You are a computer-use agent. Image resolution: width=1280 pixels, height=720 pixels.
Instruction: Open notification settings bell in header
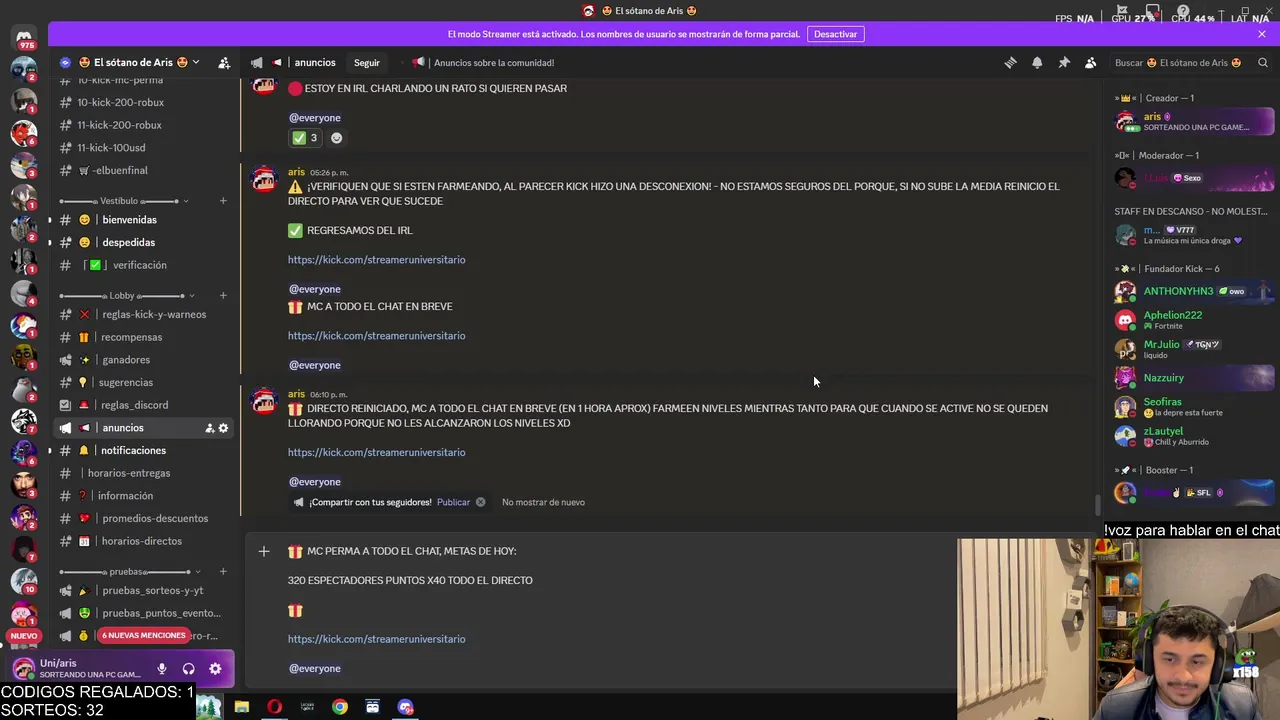pos(1037,62)
